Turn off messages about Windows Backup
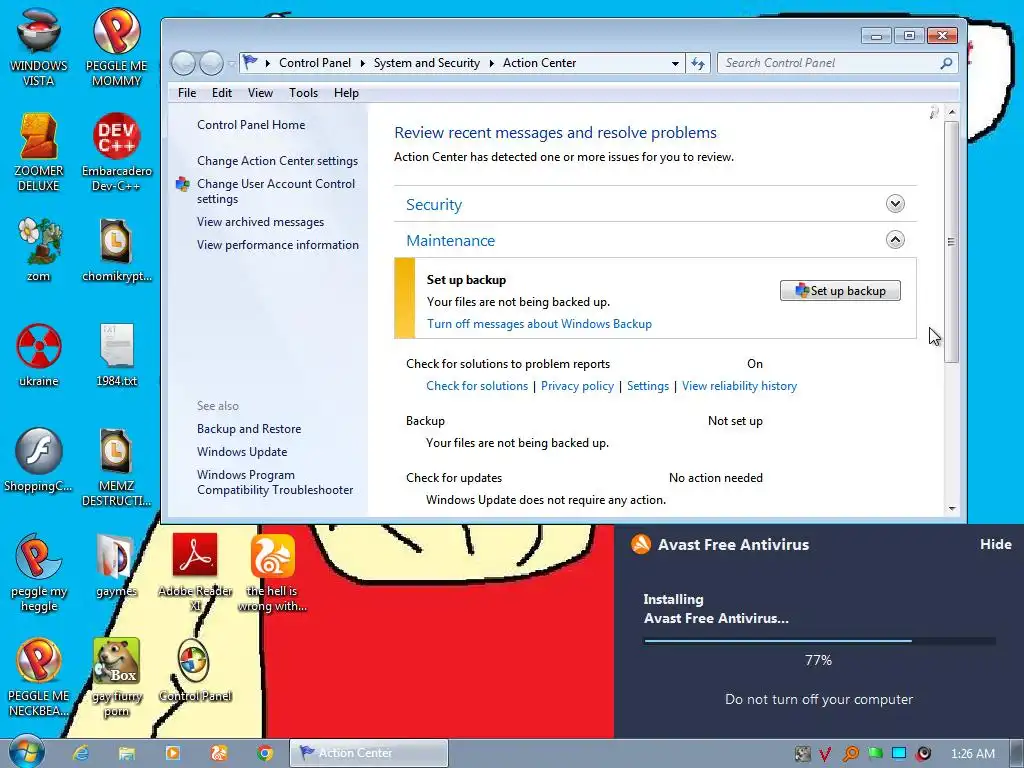 tap(539, 324)
